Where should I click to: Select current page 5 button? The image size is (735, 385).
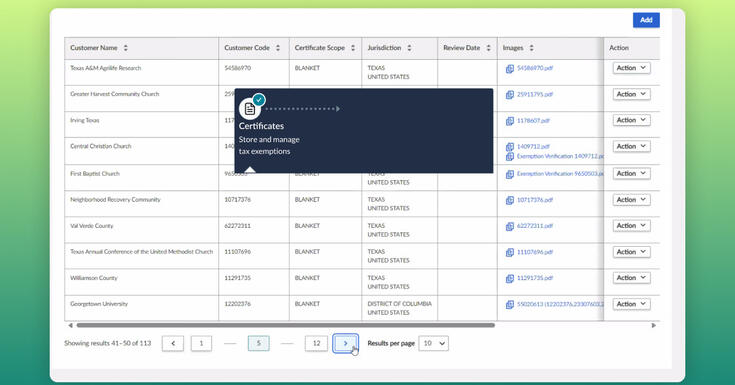[x=258, y=343]
